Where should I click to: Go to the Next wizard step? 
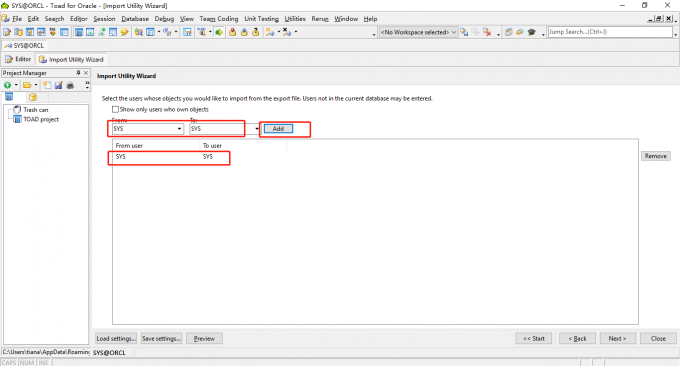618,338
